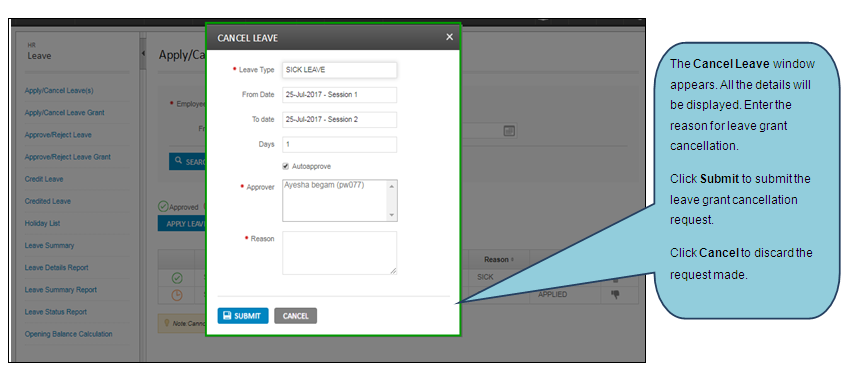This screenshot has height=378, width=847.
Task: Collapse the left sidebar arrow
Action: (x=143, y=53)
